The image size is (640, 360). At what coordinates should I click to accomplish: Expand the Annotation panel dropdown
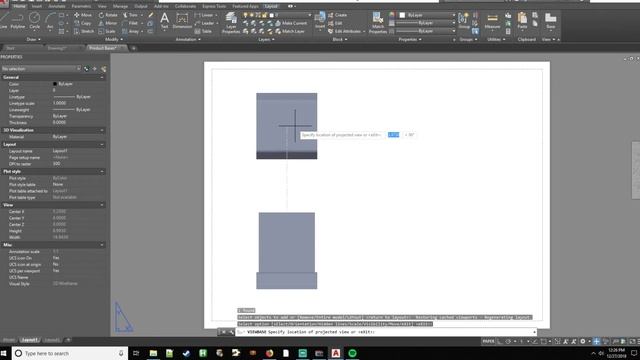click(x=188, y=40)
